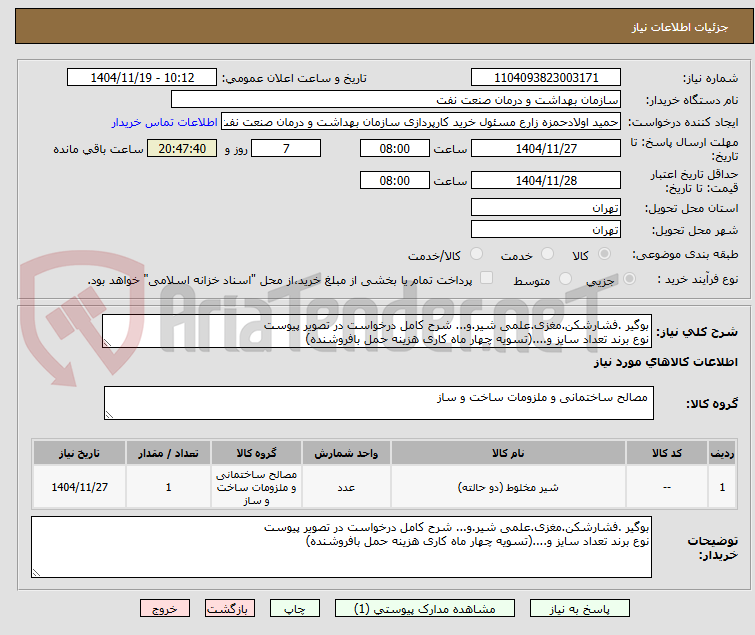Click resize handle of گروه کالا box

[x=109, y=415]
